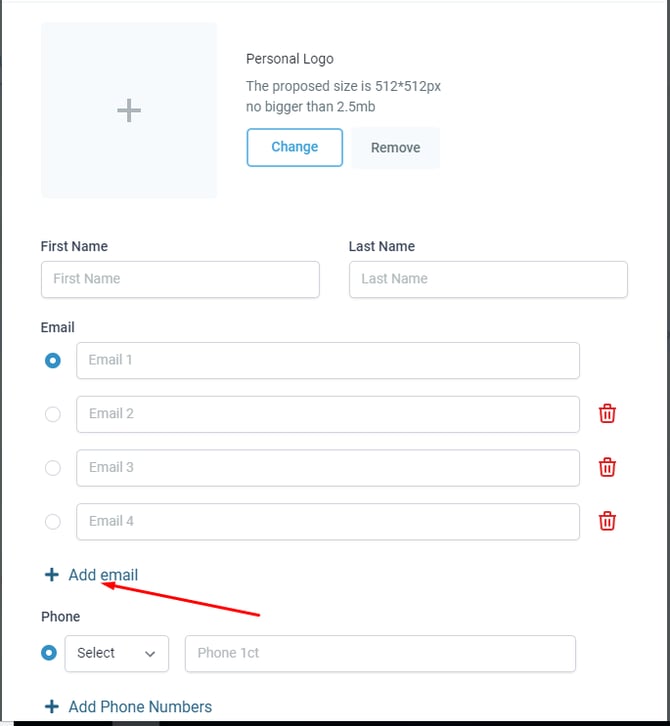Choose Email 2 radio button

pos(53,414)
